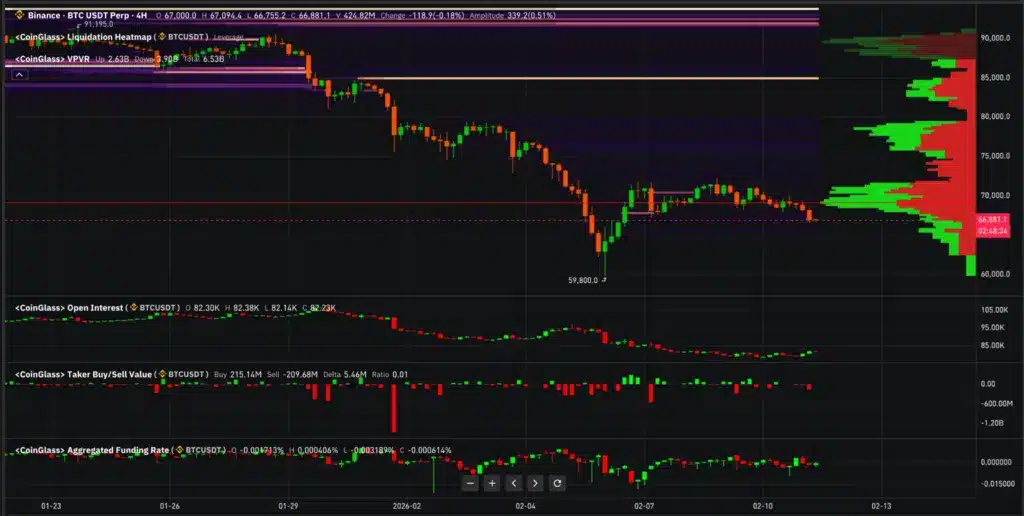The width and height of the screenshot is (1024, 516).
Task: Click the CoinGlass Aggregated Funding Rate title
Action: (x=92, y=450)
